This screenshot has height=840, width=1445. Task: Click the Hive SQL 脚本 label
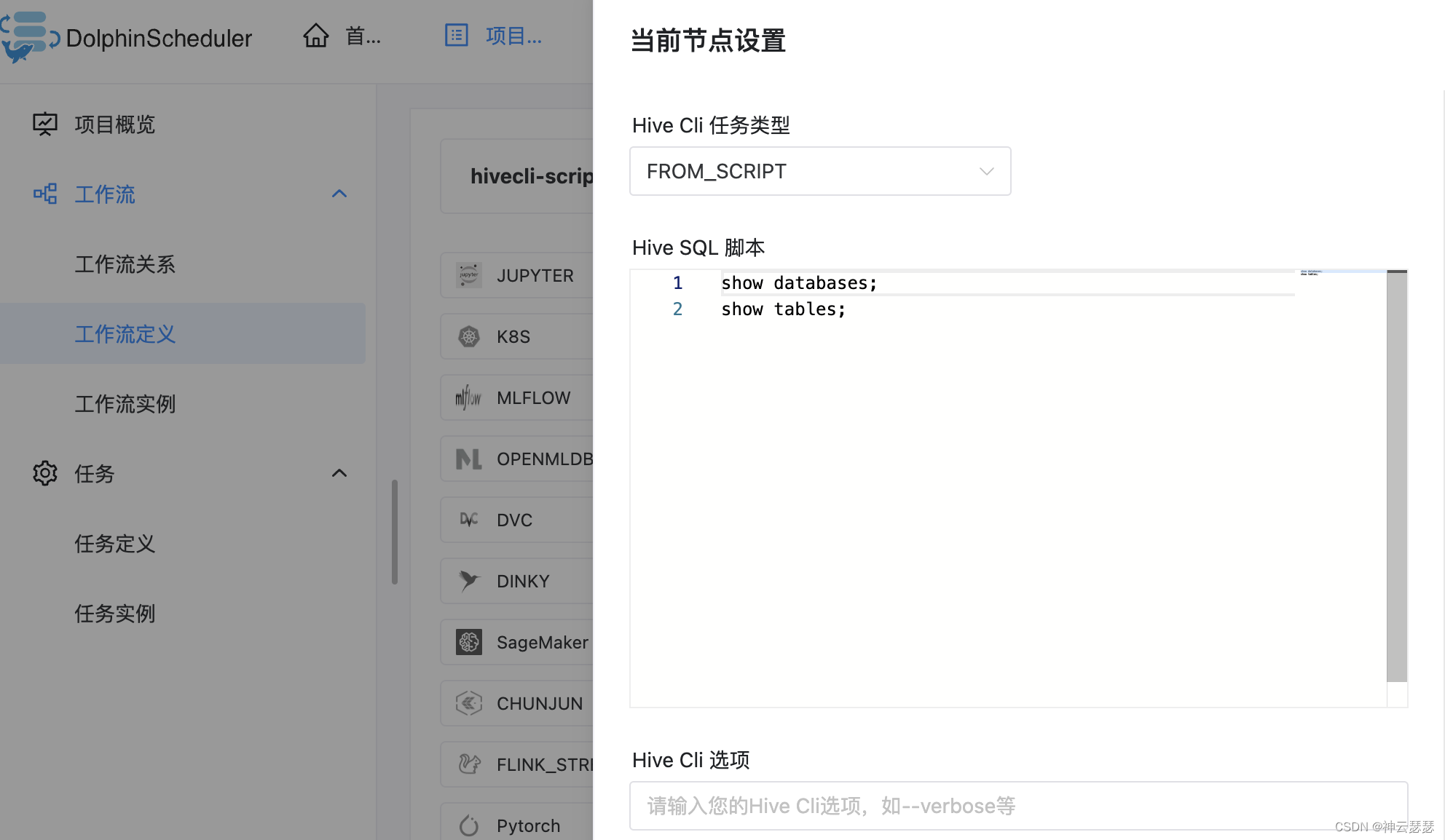coord(698,247)
